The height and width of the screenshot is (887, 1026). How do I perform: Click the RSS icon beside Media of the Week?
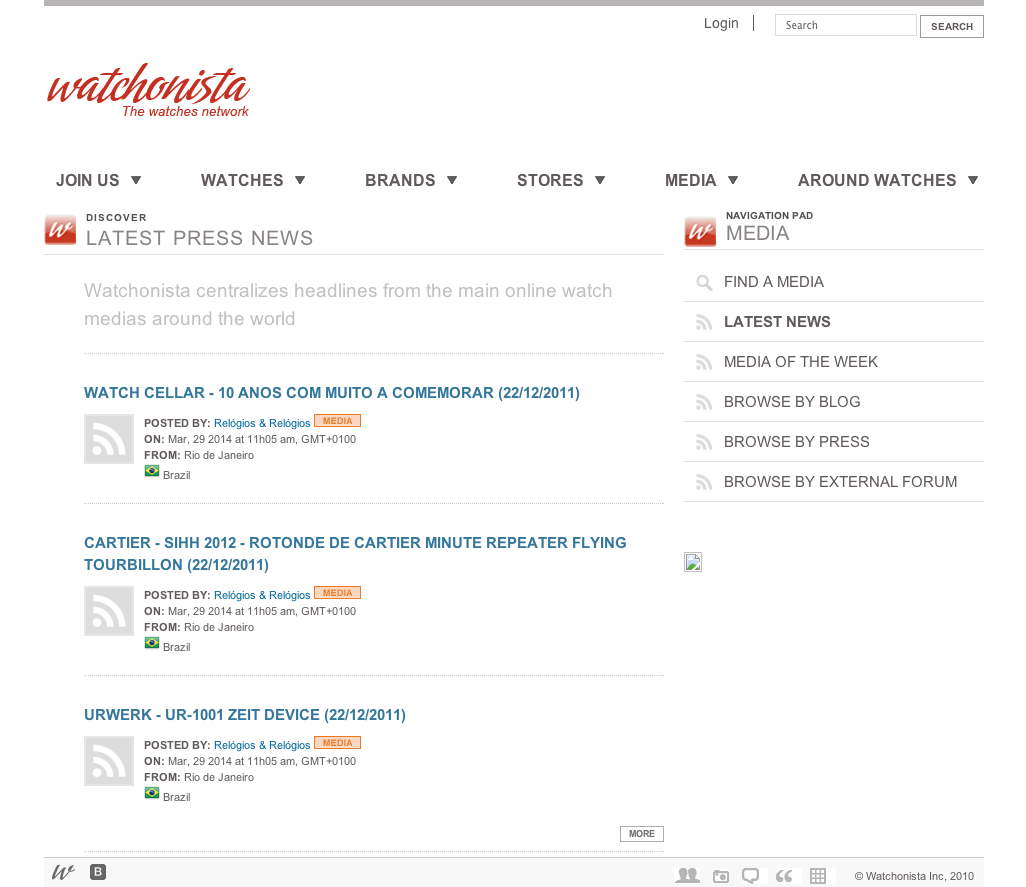click(x=704, y=362)
